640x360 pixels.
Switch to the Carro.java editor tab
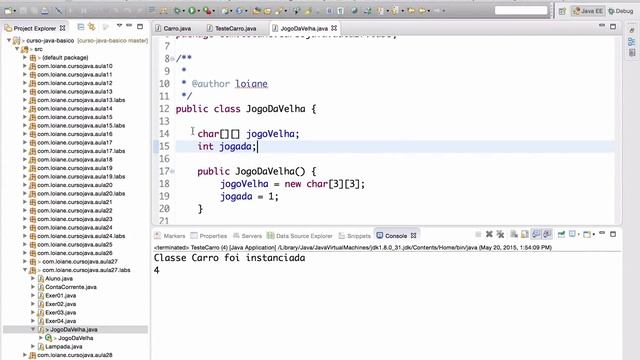pyautogui.click(x=173, y=28)
